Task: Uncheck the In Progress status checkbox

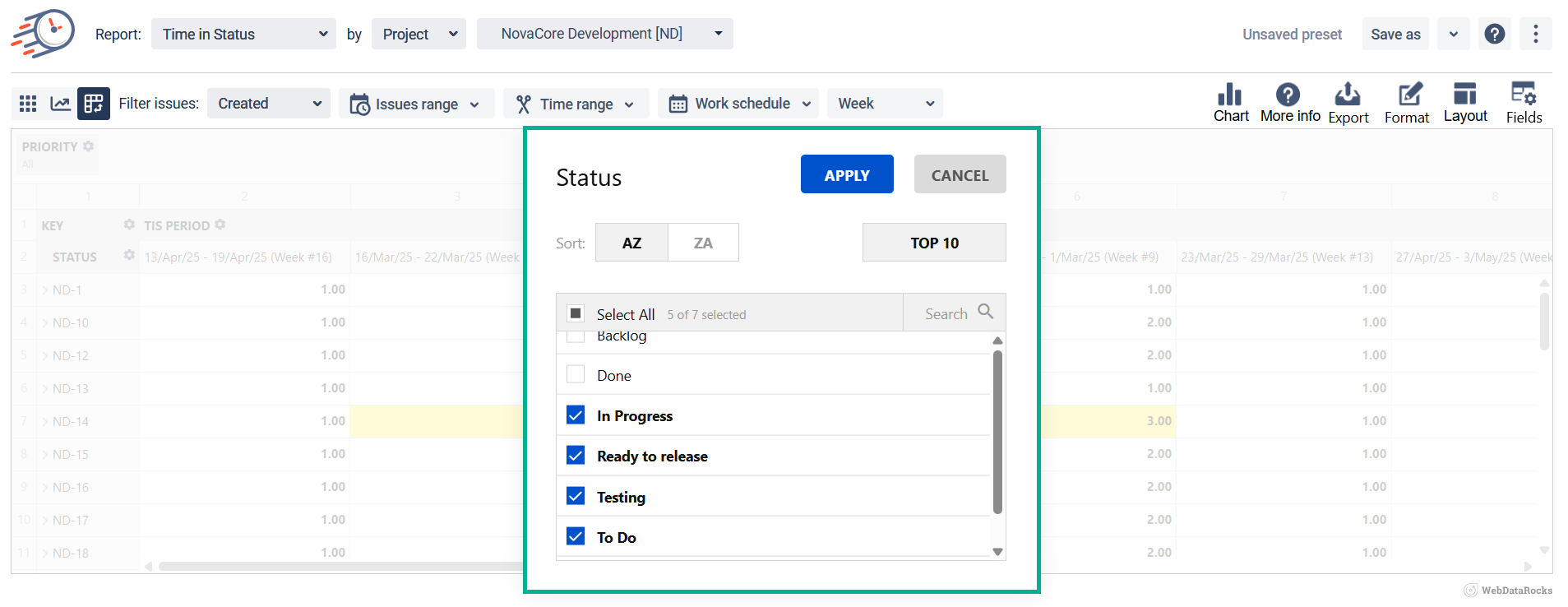Action: [x=576, y=415]
